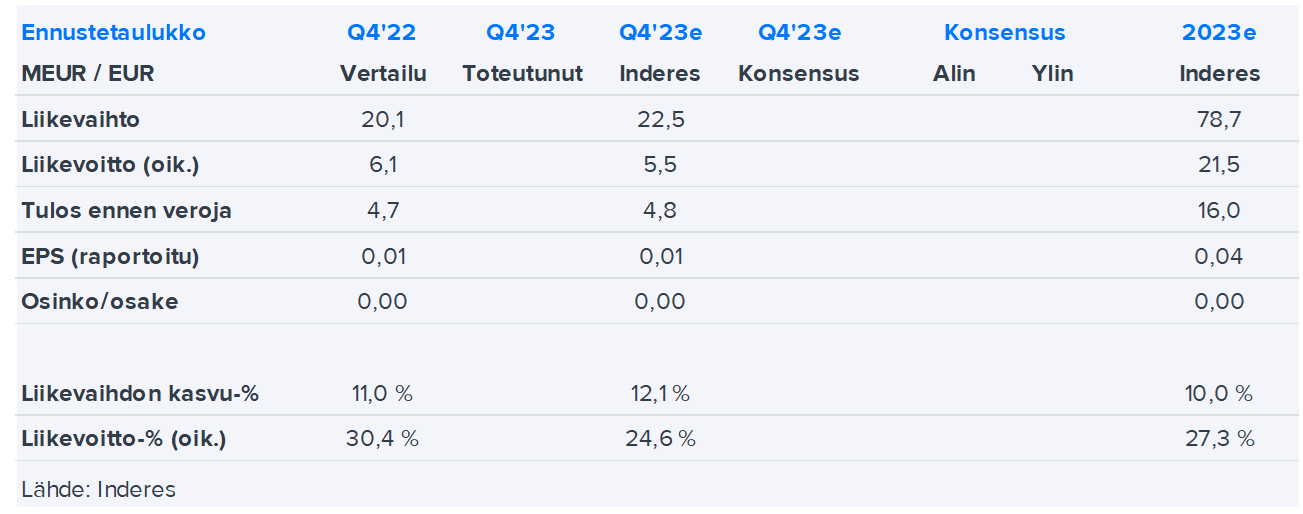This screenshot has height=514, width=1303.
Task: Select the Liikevoitto (oik.) row label
Action: click(110, 165)
